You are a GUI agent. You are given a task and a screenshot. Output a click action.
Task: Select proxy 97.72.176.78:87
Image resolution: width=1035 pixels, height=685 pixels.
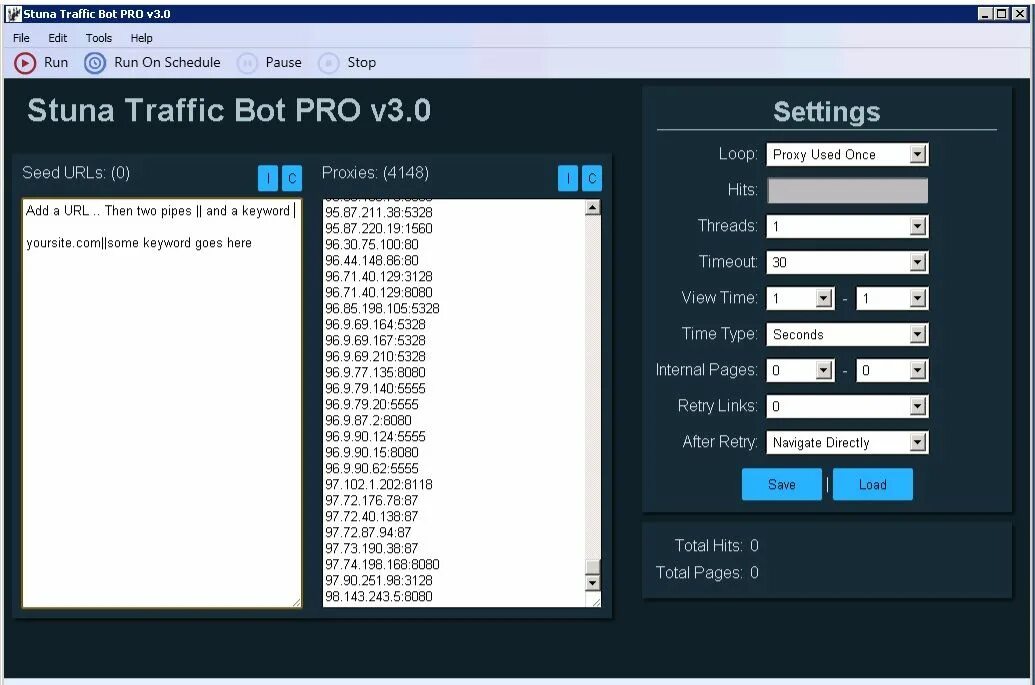tap(372, 500)
